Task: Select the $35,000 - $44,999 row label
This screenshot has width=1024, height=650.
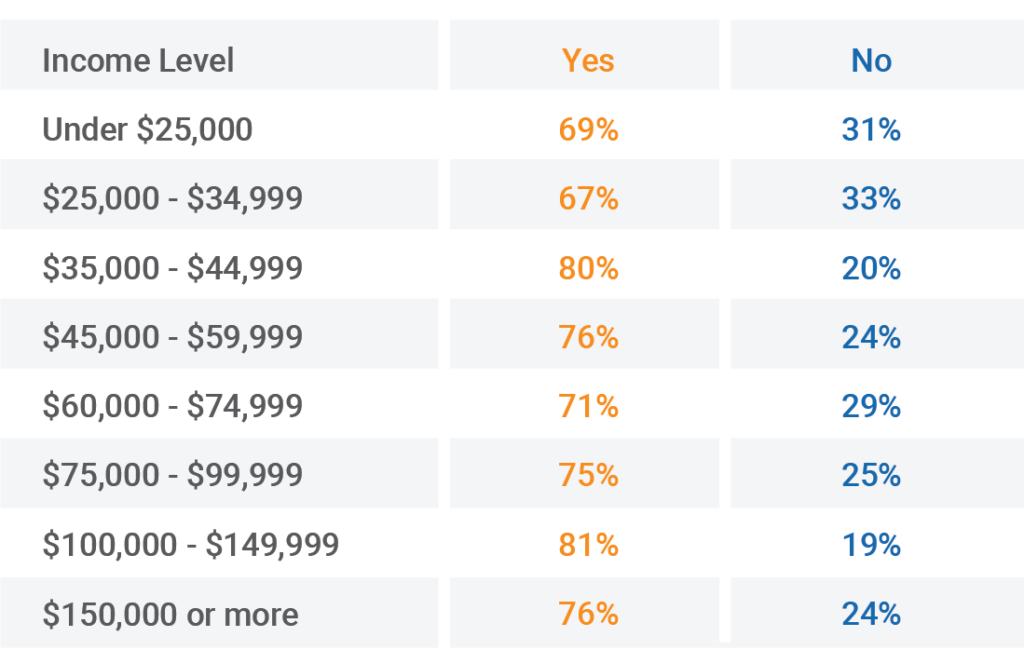Action: 172,268
